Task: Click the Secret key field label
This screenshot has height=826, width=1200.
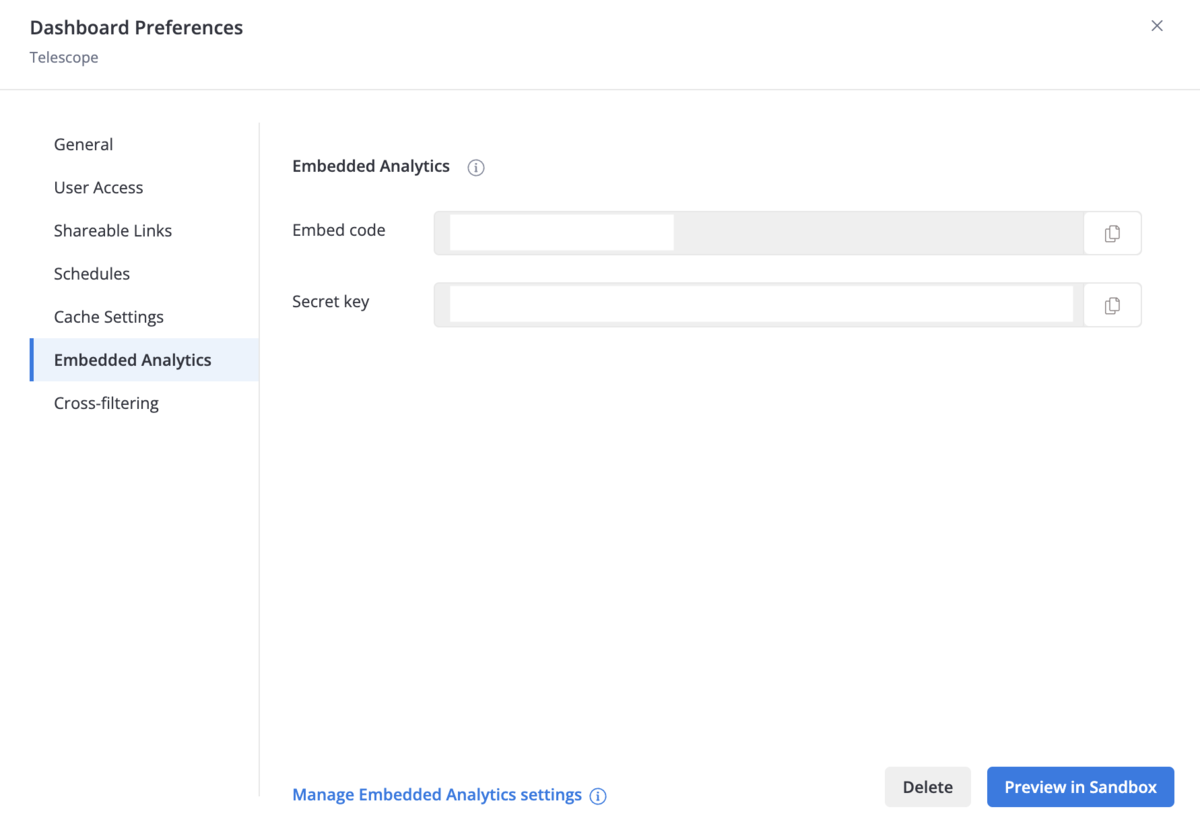Action: tap(331, 301)
